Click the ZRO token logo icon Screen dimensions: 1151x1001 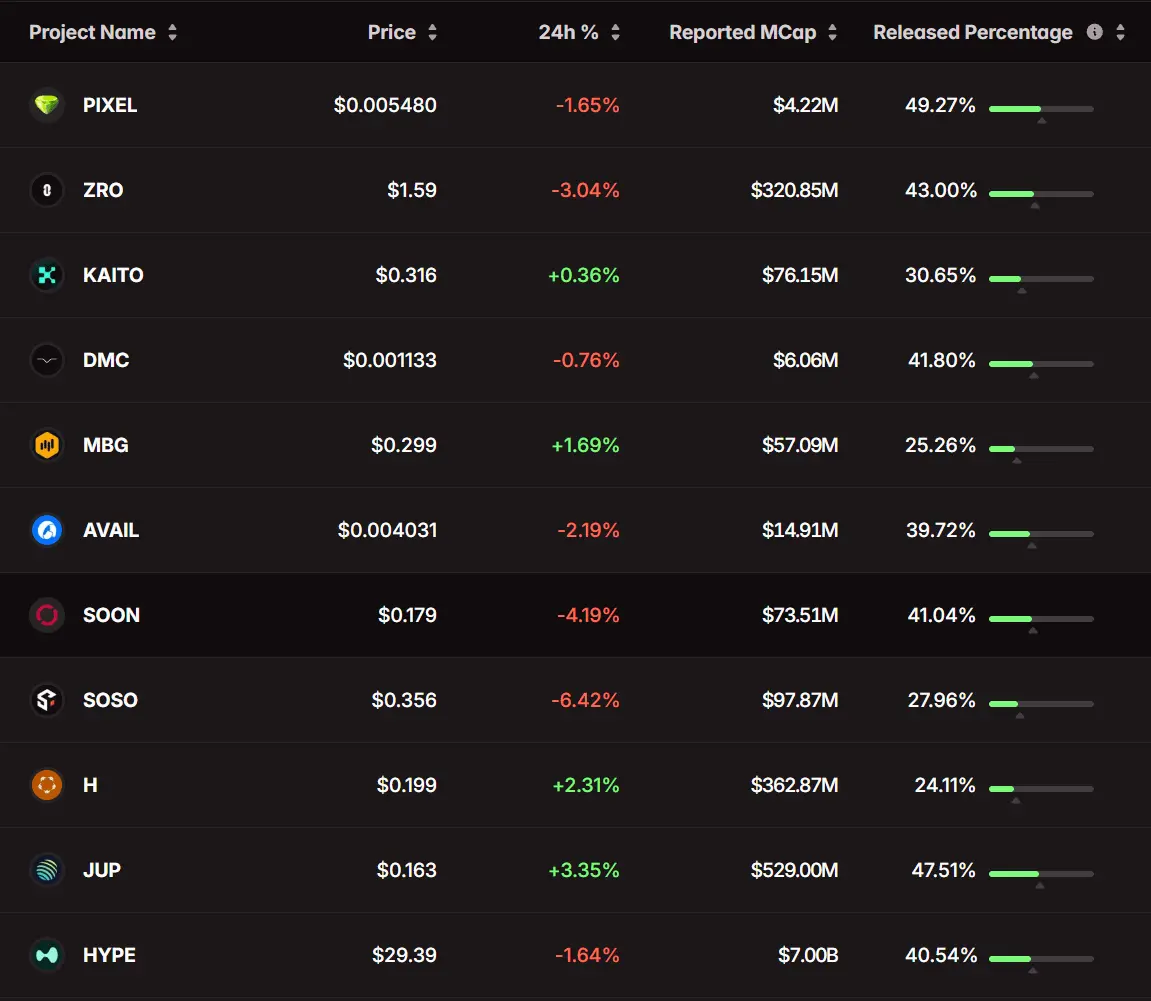click(x=47, y=190)
